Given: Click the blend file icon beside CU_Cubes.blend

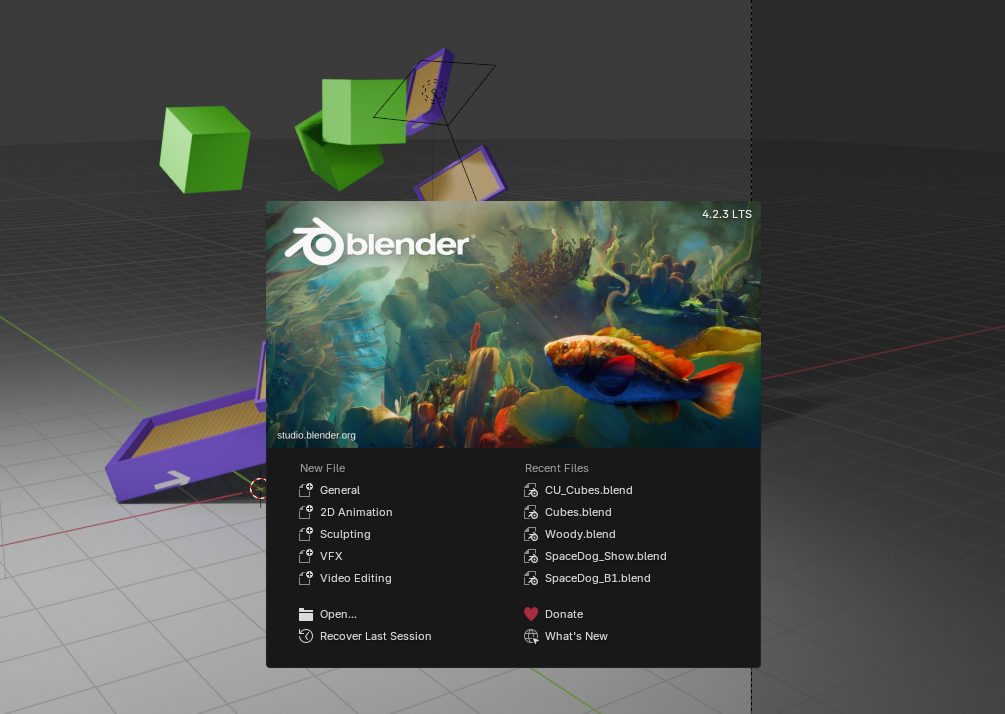Looking at the screenshot, I should [531, 490].
